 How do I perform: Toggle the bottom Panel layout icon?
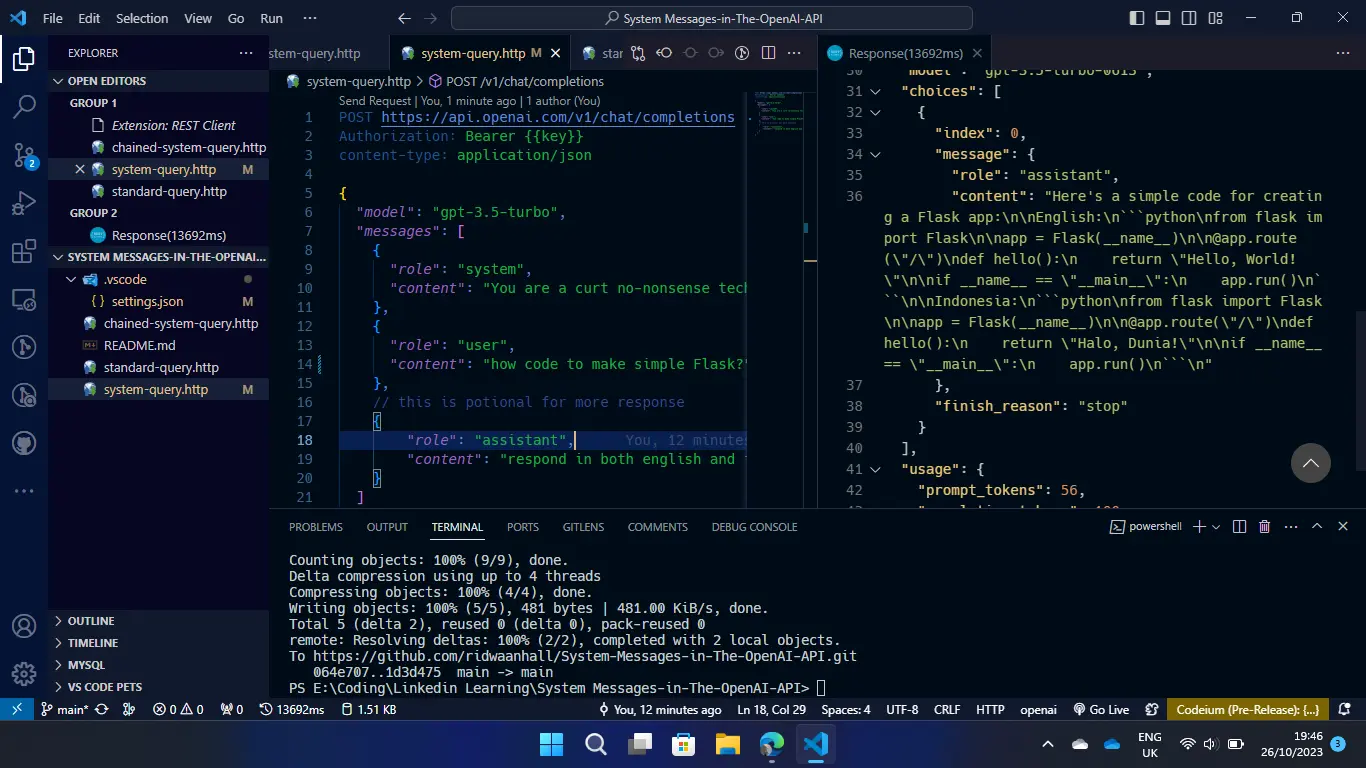coord(1163,18)
